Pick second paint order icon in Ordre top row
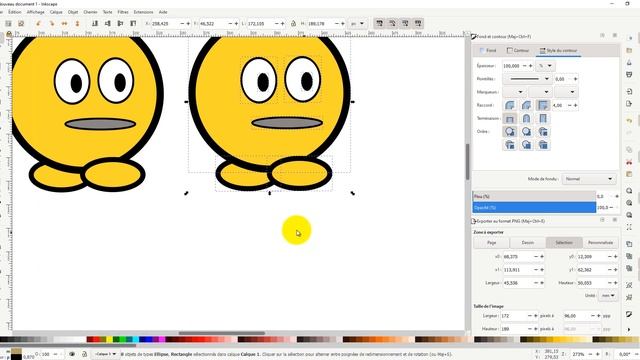The image size is (640, 360). coord(527,131)
